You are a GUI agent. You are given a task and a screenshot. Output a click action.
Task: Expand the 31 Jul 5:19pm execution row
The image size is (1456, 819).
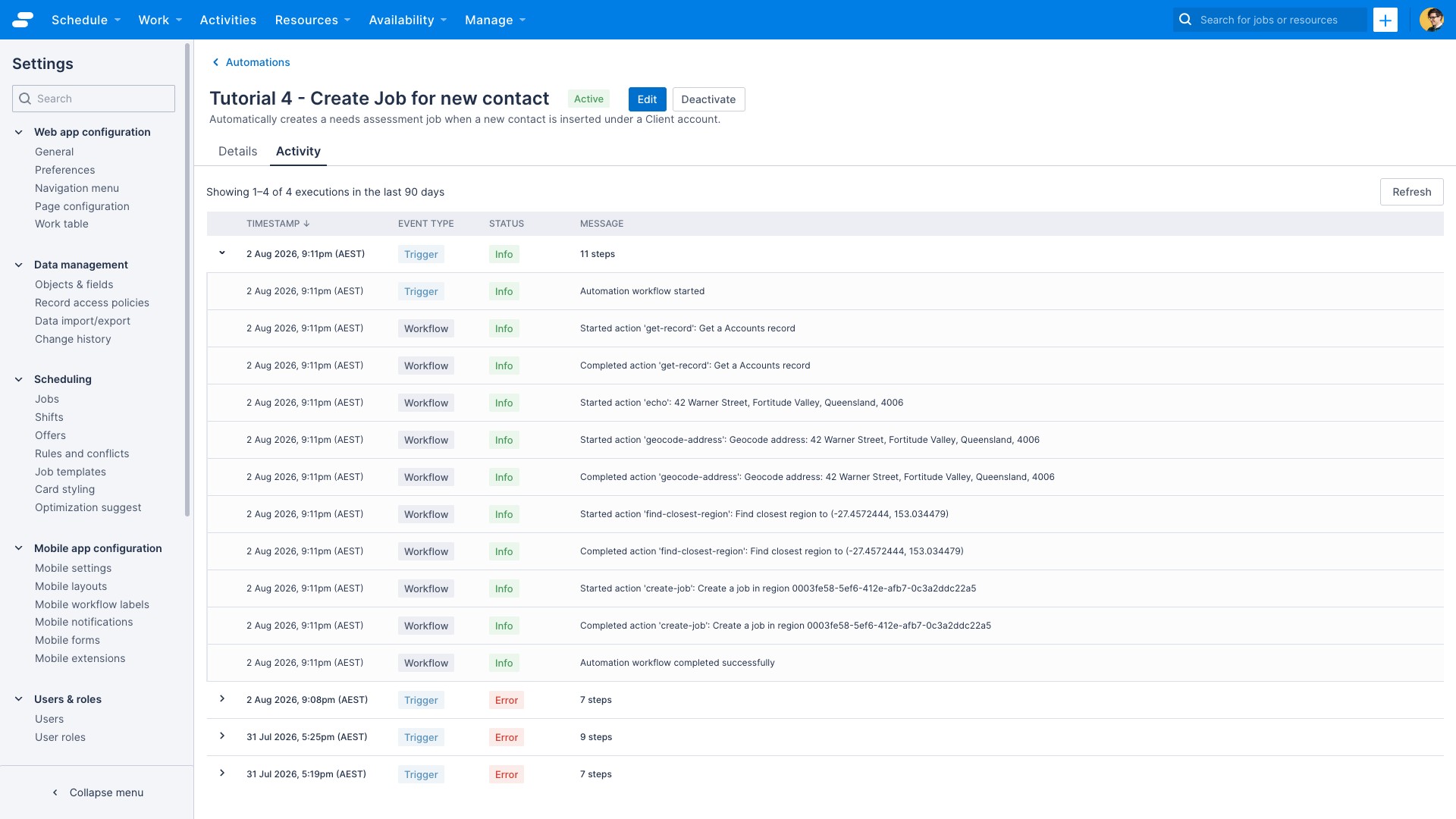coord(222,773)
